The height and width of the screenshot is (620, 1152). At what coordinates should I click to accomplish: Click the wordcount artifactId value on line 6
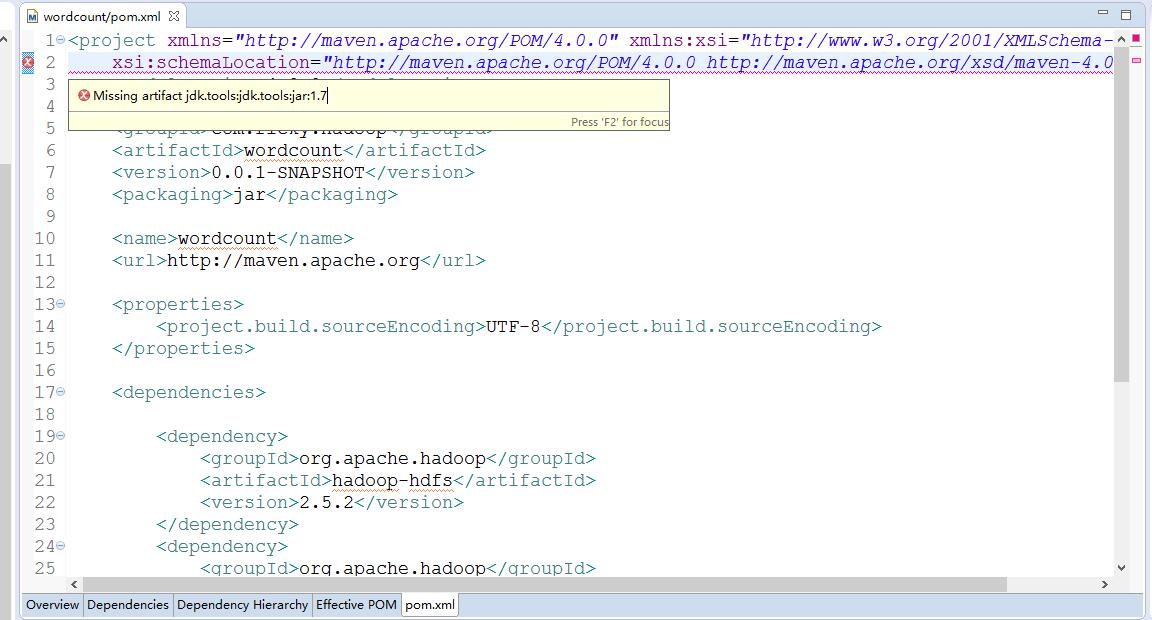pyautogui.click(x=292, y=151)
